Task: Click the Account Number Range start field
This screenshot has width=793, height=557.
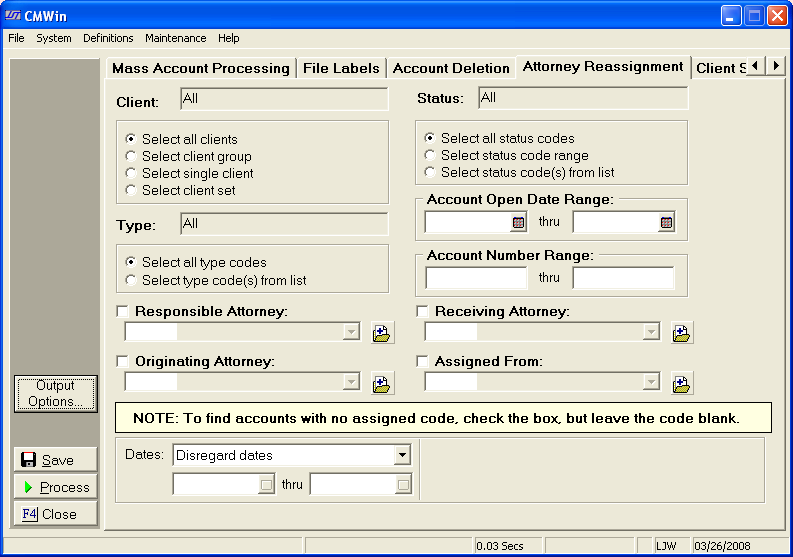Action: 476,278
